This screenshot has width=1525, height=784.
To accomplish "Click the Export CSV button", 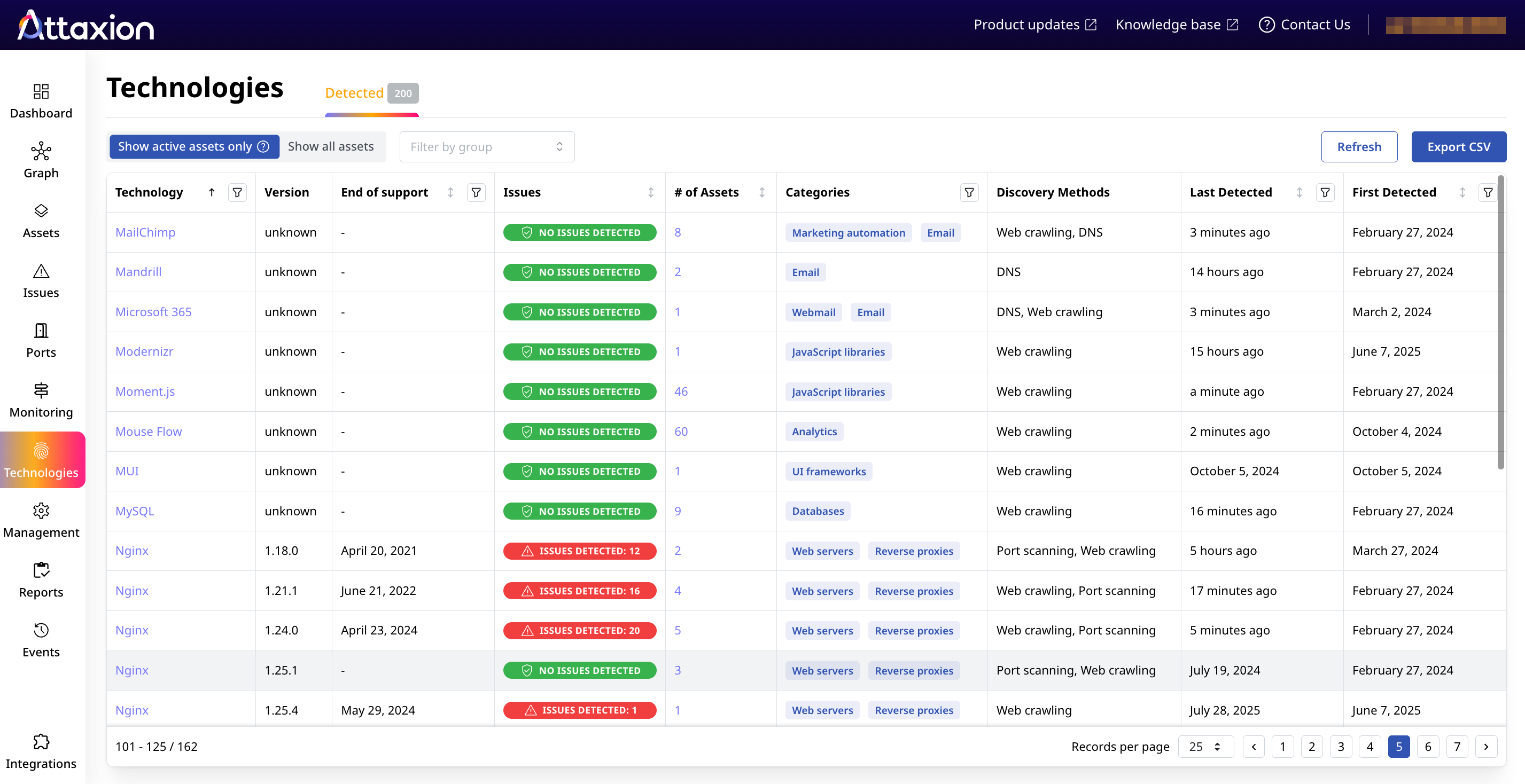I will click(x=1458, y=147).
